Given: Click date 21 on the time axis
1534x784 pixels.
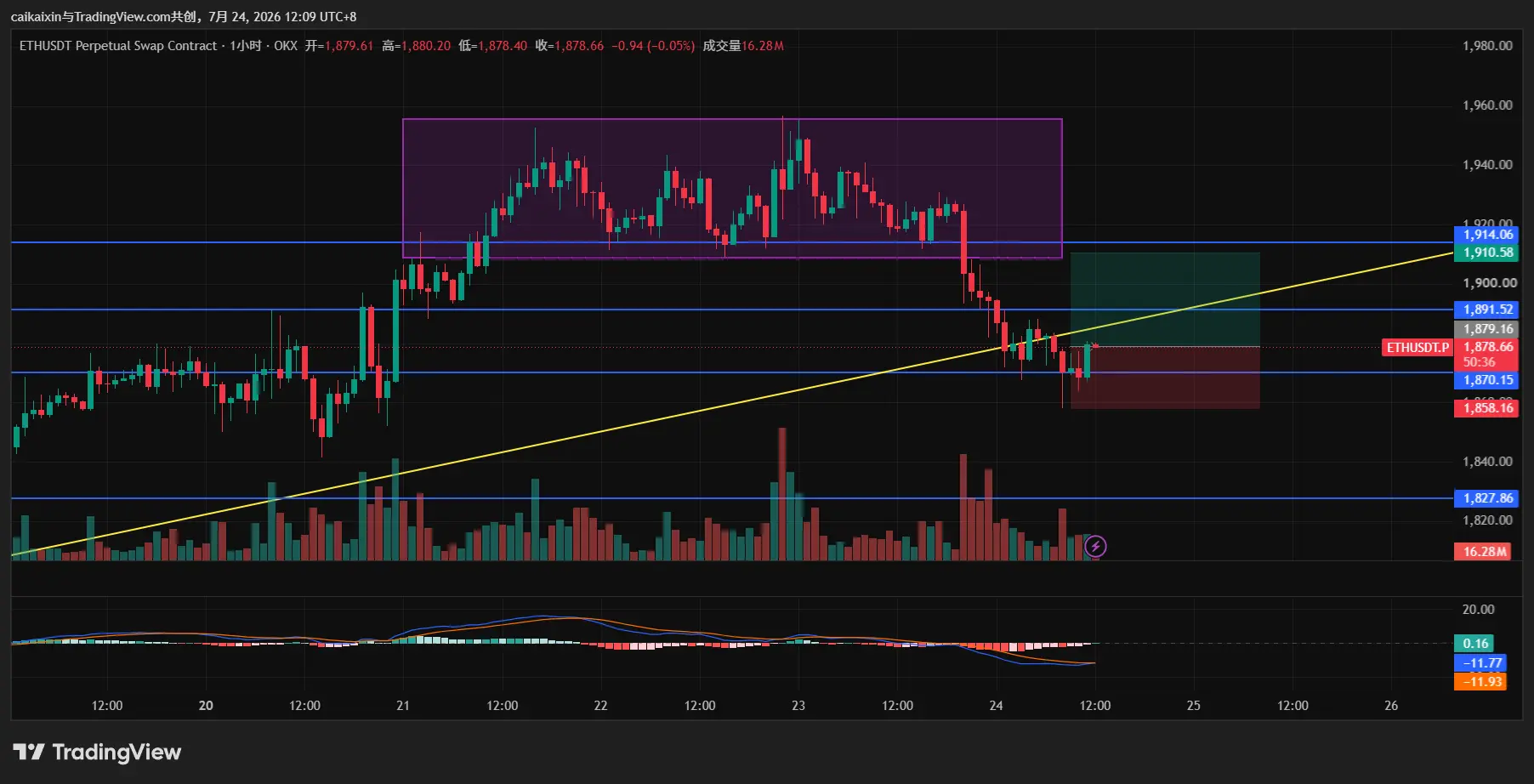Looking at the screenshot, I should click(x=403, y=706).
